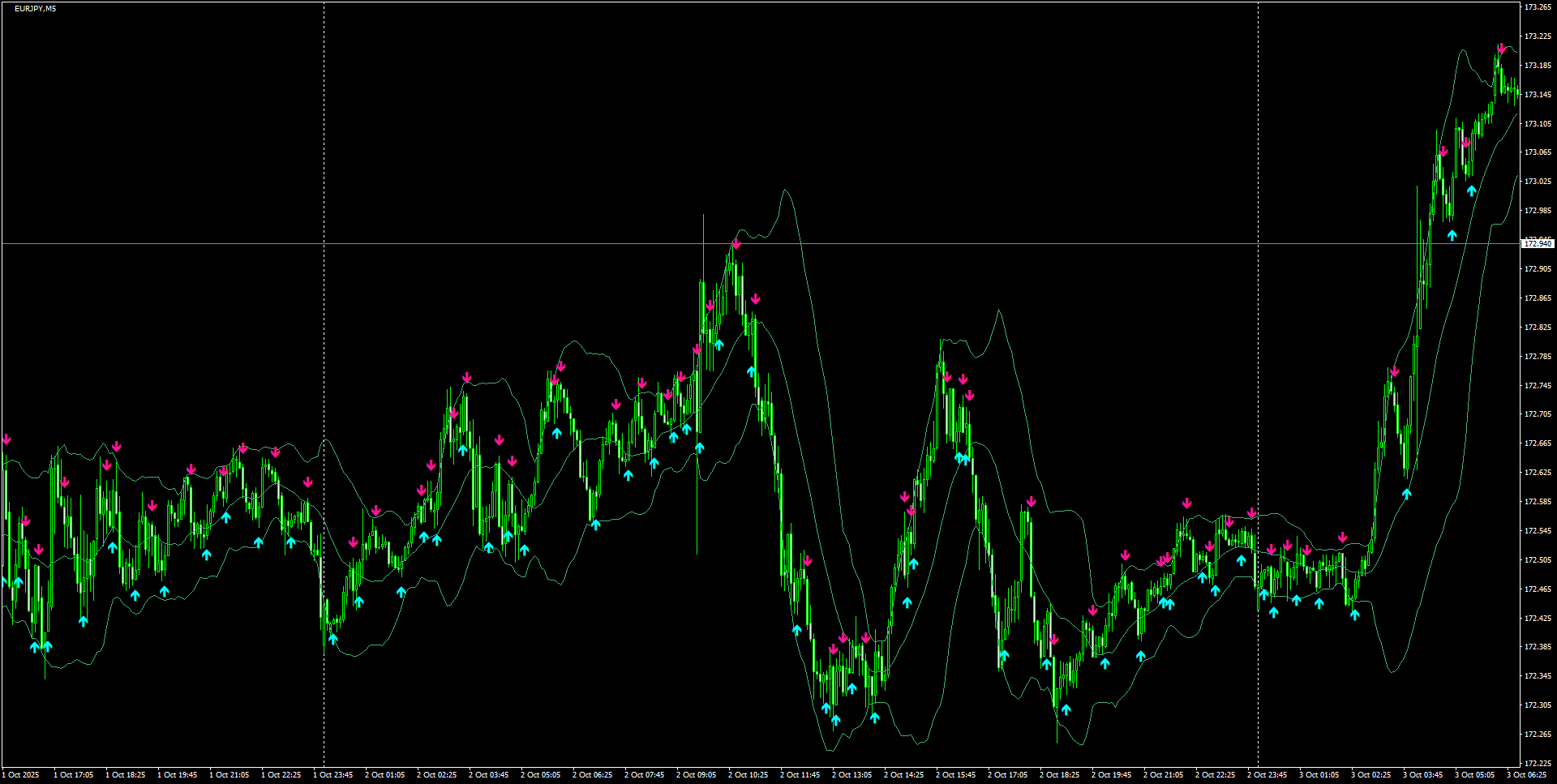
Task: Click the horizontal crosshair line across the chart
Action: coord(568,242)
